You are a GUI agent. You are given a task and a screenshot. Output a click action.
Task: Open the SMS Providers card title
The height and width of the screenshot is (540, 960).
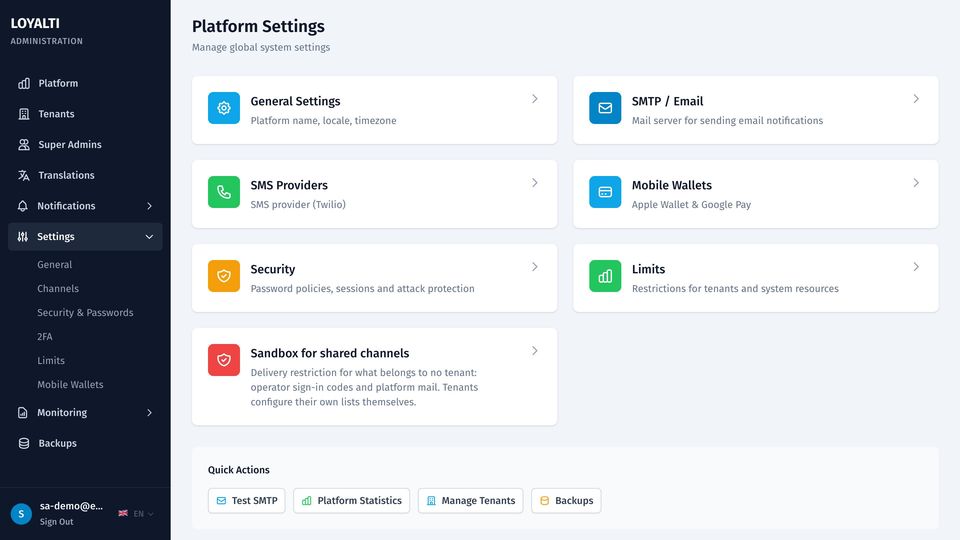tap(289, 185)
